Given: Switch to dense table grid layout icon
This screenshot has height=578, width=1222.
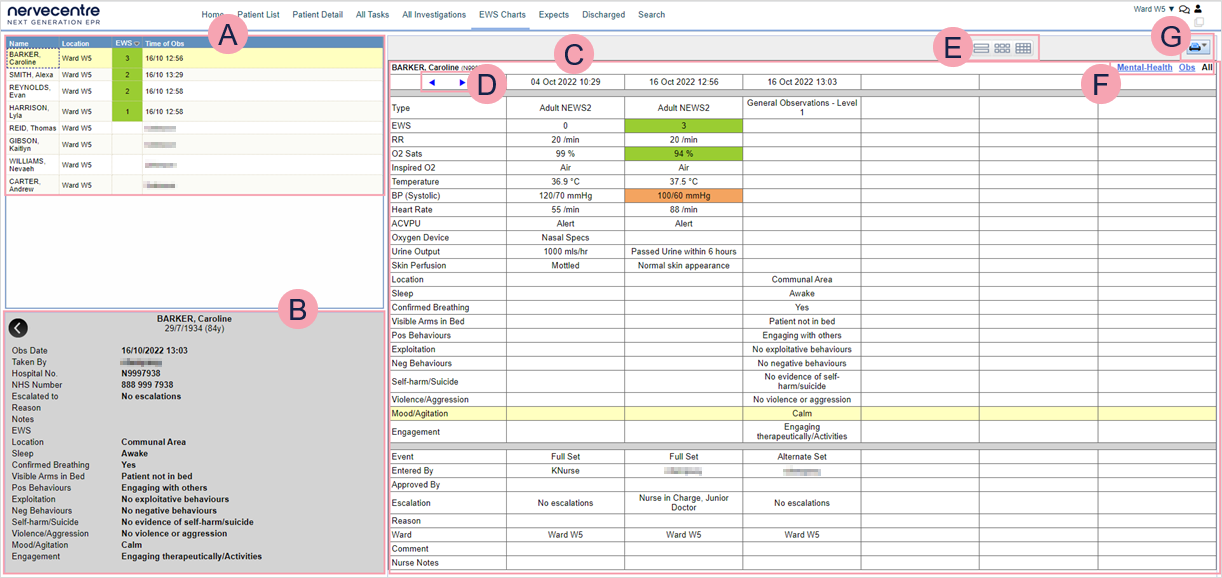Looking at the screenshot, I should pyautogui.click(x=1023, y=48).
